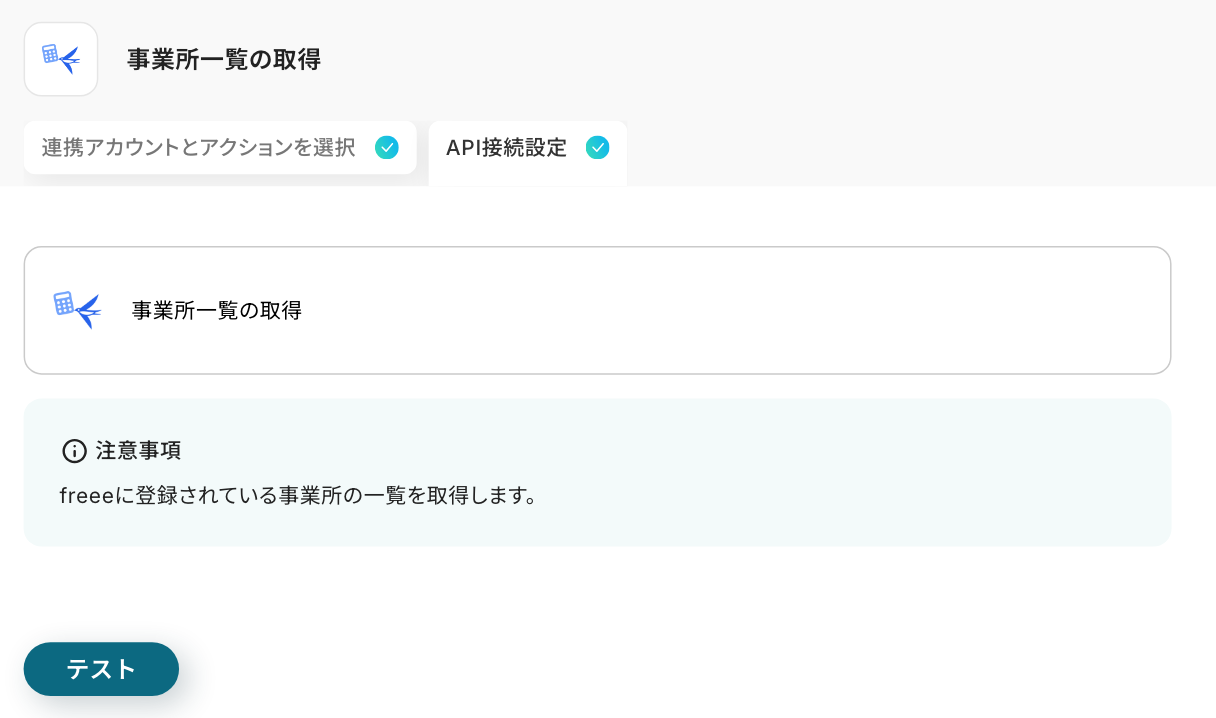Viewport: 1216px width, 718px height.
Task: Click the word API in the tab label
Action: pos(464,148)
